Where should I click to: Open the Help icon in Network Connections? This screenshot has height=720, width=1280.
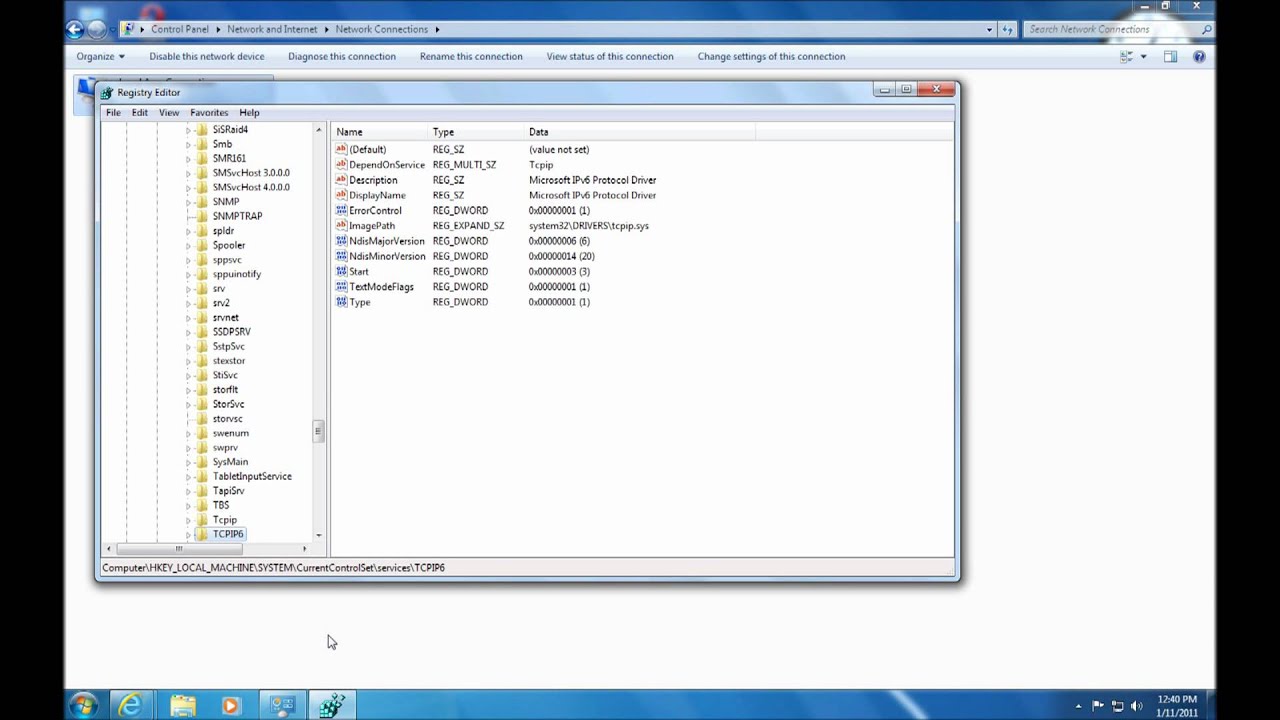click(x=1199, y=56)
